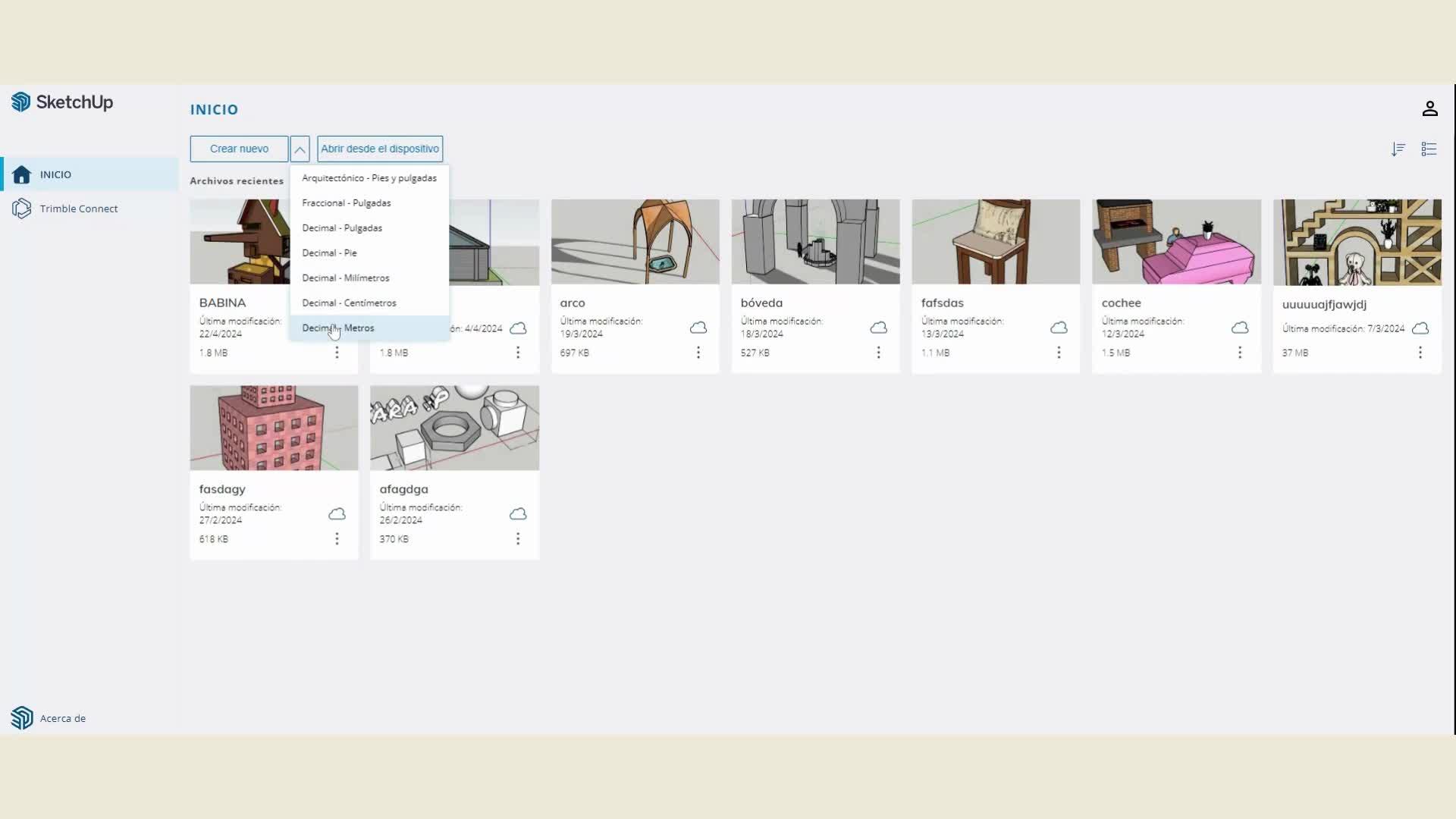Click Acerca de link at bottom

[x=62, y=718]
